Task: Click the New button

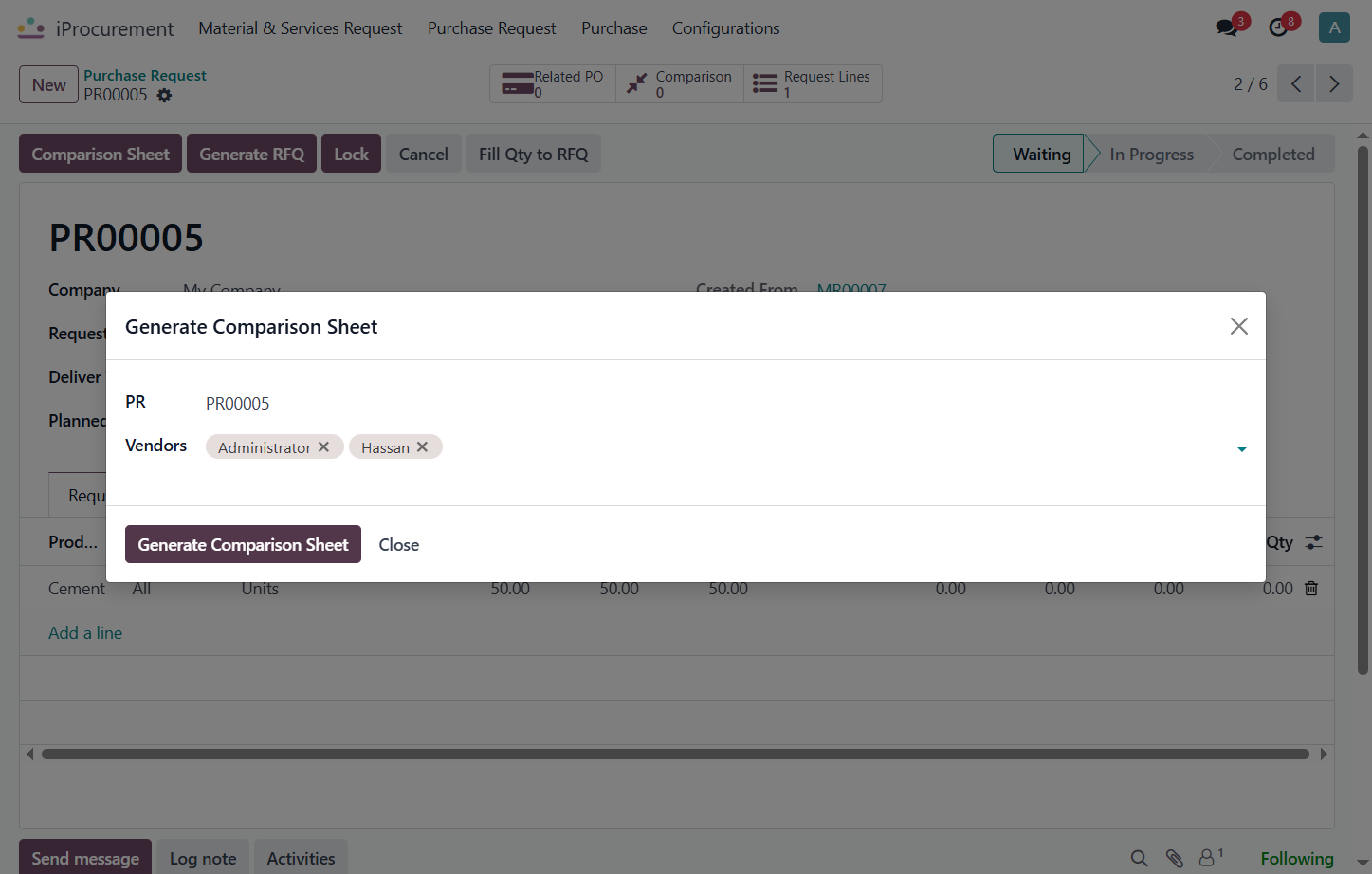Action: tap(48, 84)
